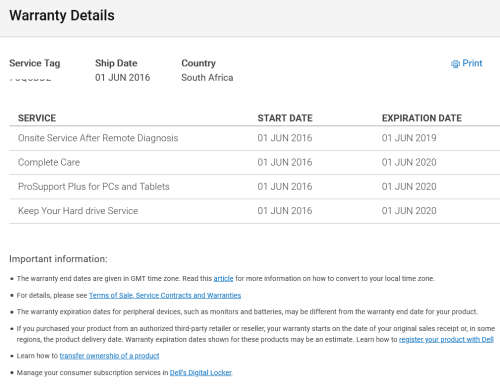Select the Complete Care service row
Screen dimensions: 500x387
point(254,162)
